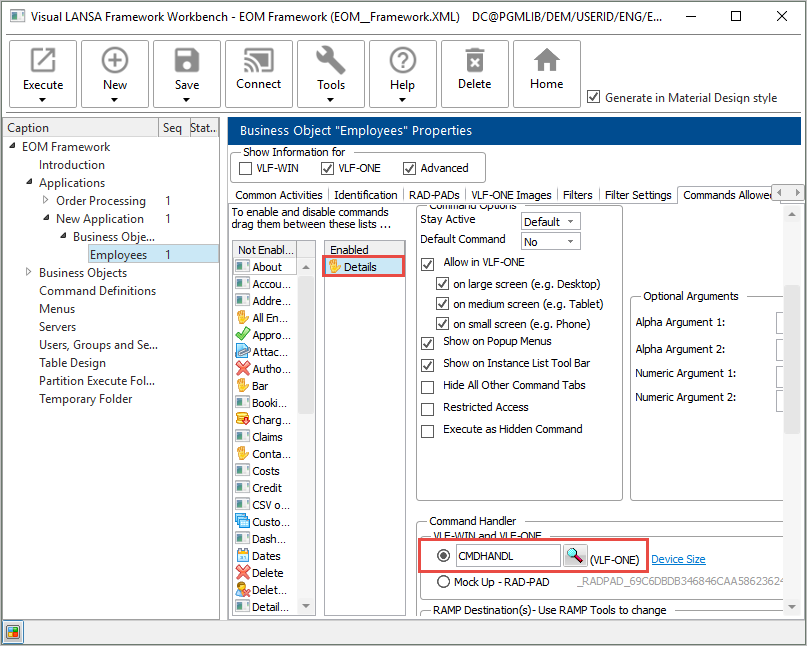Viewport: 807px width, 646px height.
Task: Open Command Definitions tree item
Action: [x=97, y=291]
